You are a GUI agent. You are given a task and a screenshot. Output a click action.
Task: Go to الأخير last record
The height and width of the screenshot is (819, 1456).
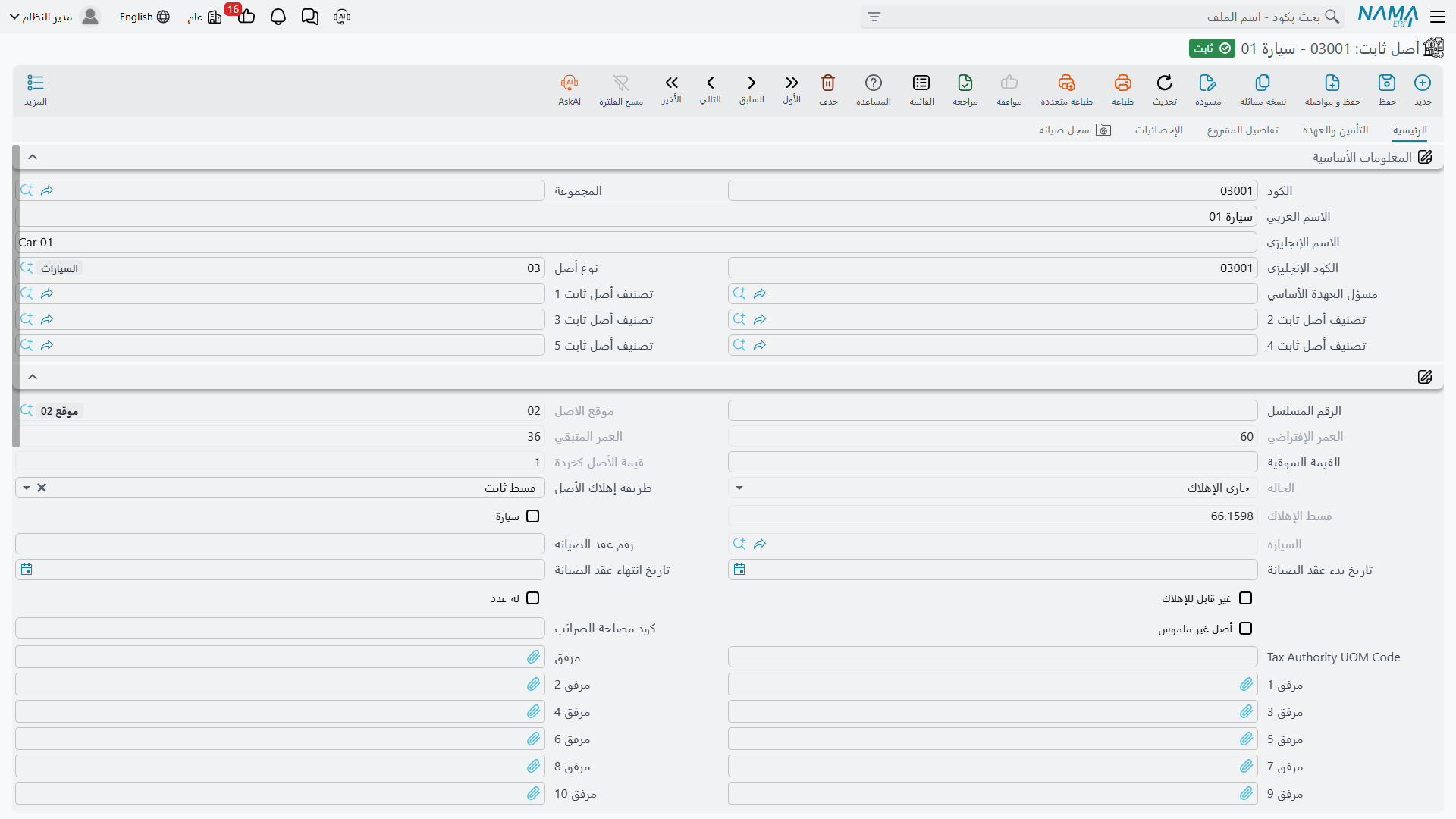tap(671, 83)
